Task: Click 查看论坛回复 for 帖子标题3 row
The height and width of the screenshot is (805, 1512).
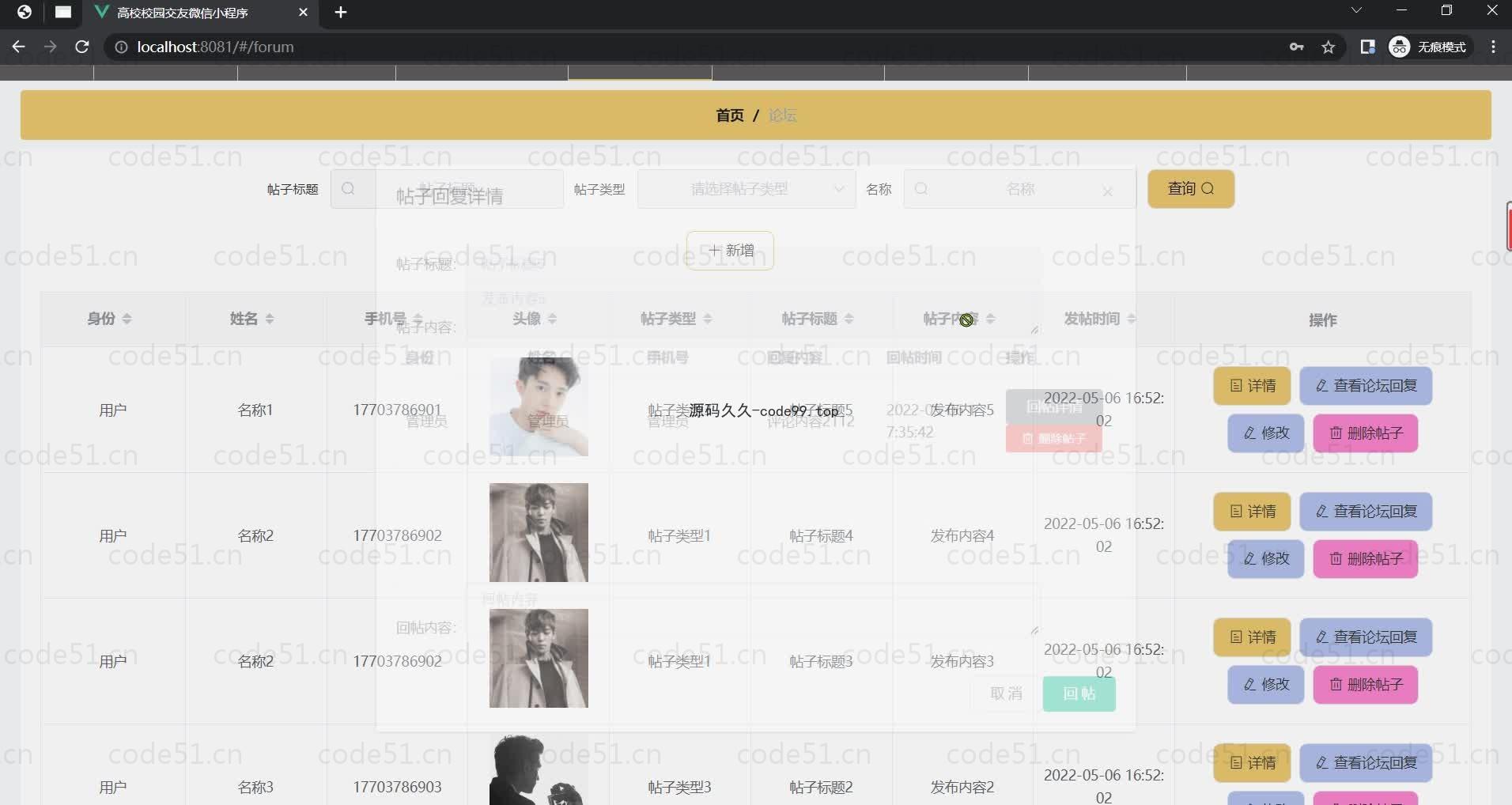Action: click(1366, 637)
